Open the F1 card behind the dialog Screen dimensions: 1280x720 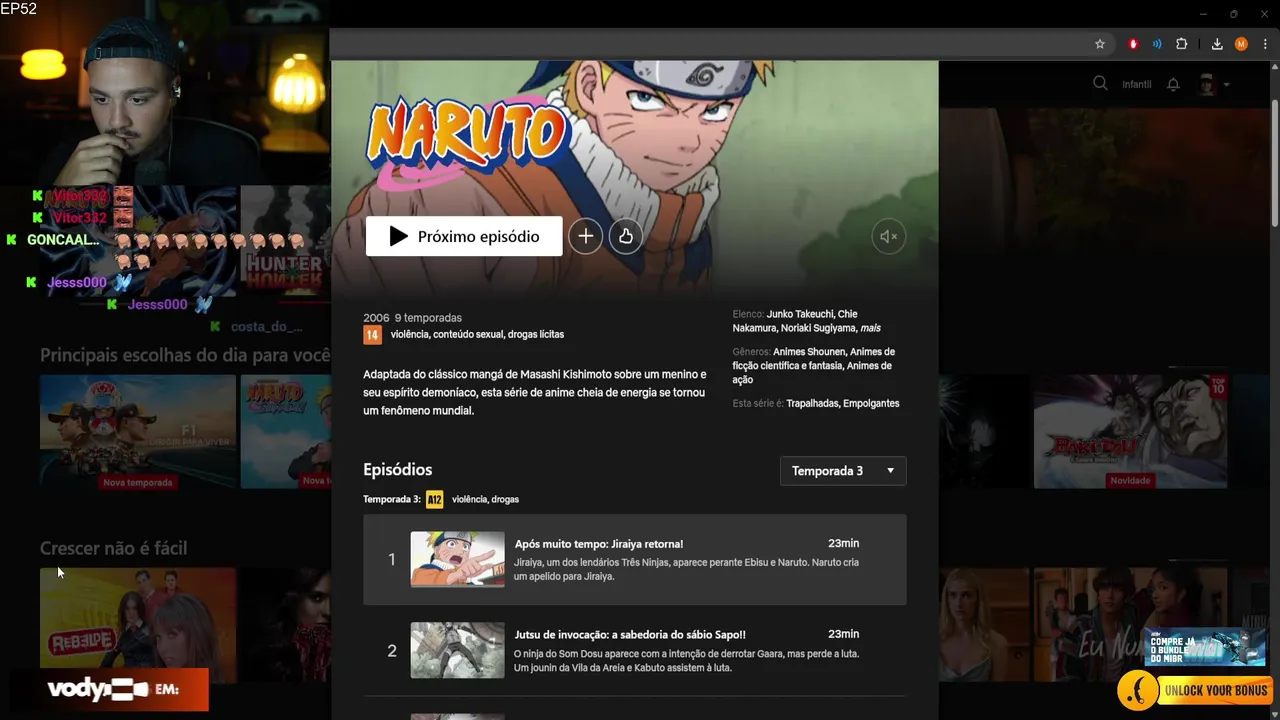pyautogui.click(x=138, y=432)
